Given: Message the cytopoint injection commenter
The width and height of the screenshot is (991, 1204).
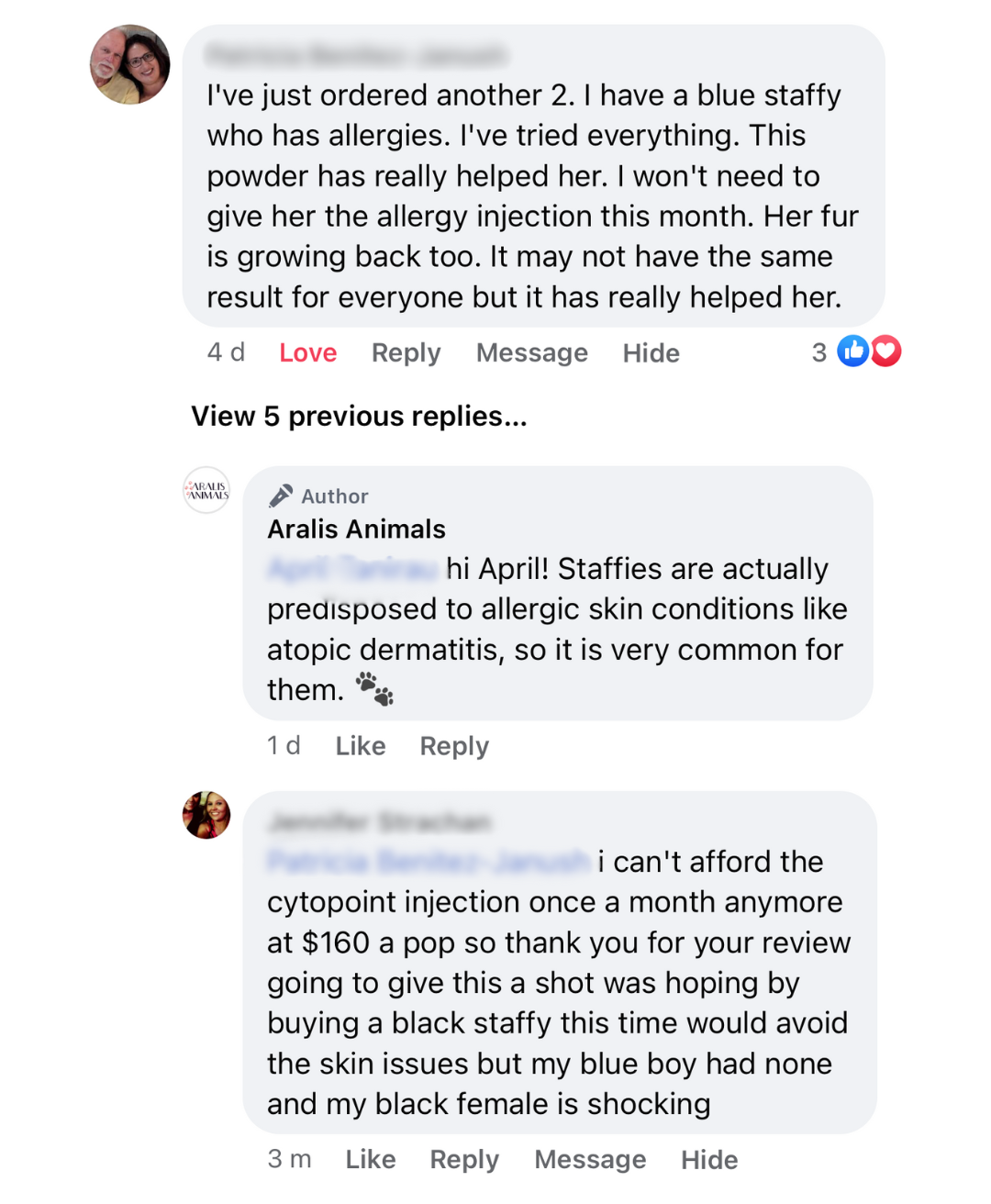Looking at the screenshot, I should coord(590,1160).
